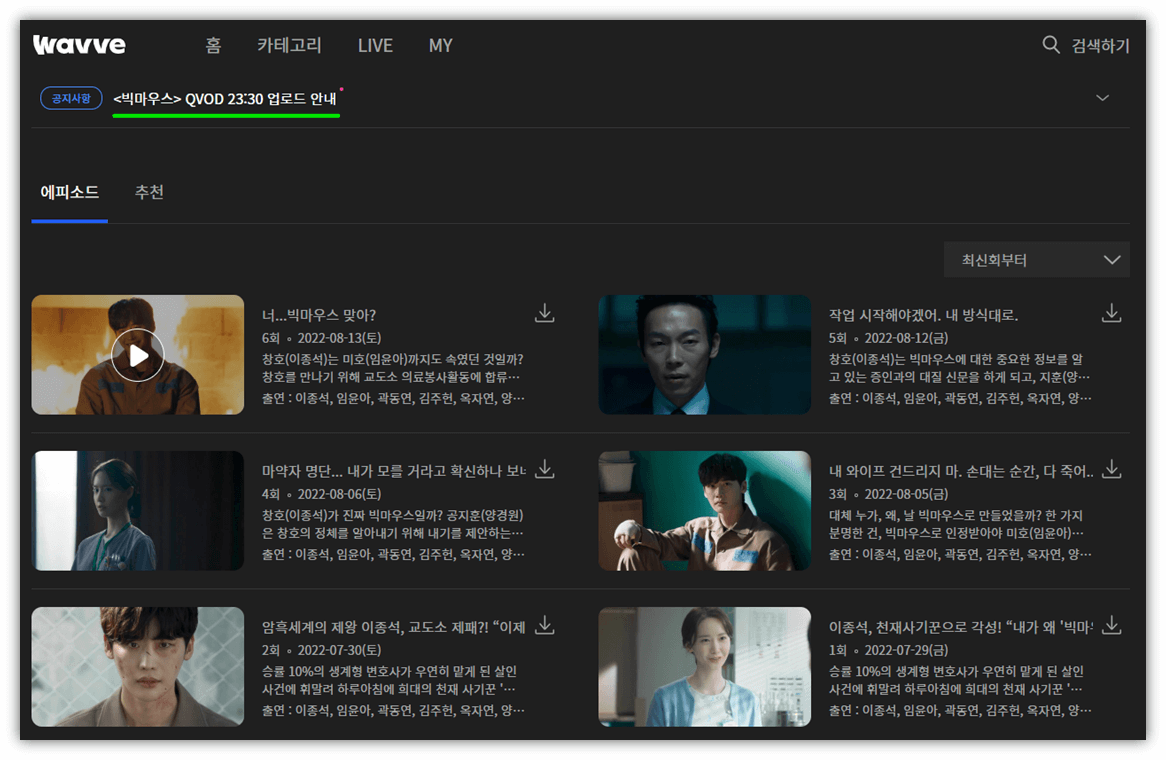
Task: Open MY page from the top navigation
Action: (x=440, y=45)
